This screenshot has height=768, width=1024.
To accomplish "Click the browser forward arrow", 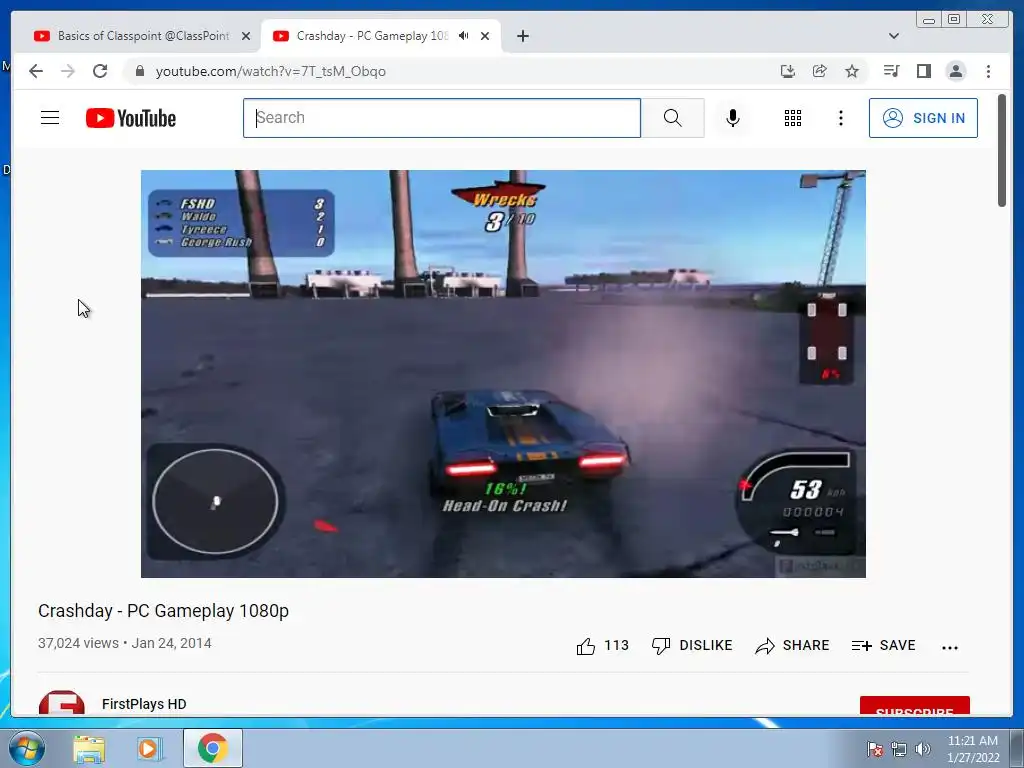I will point(68,71).
